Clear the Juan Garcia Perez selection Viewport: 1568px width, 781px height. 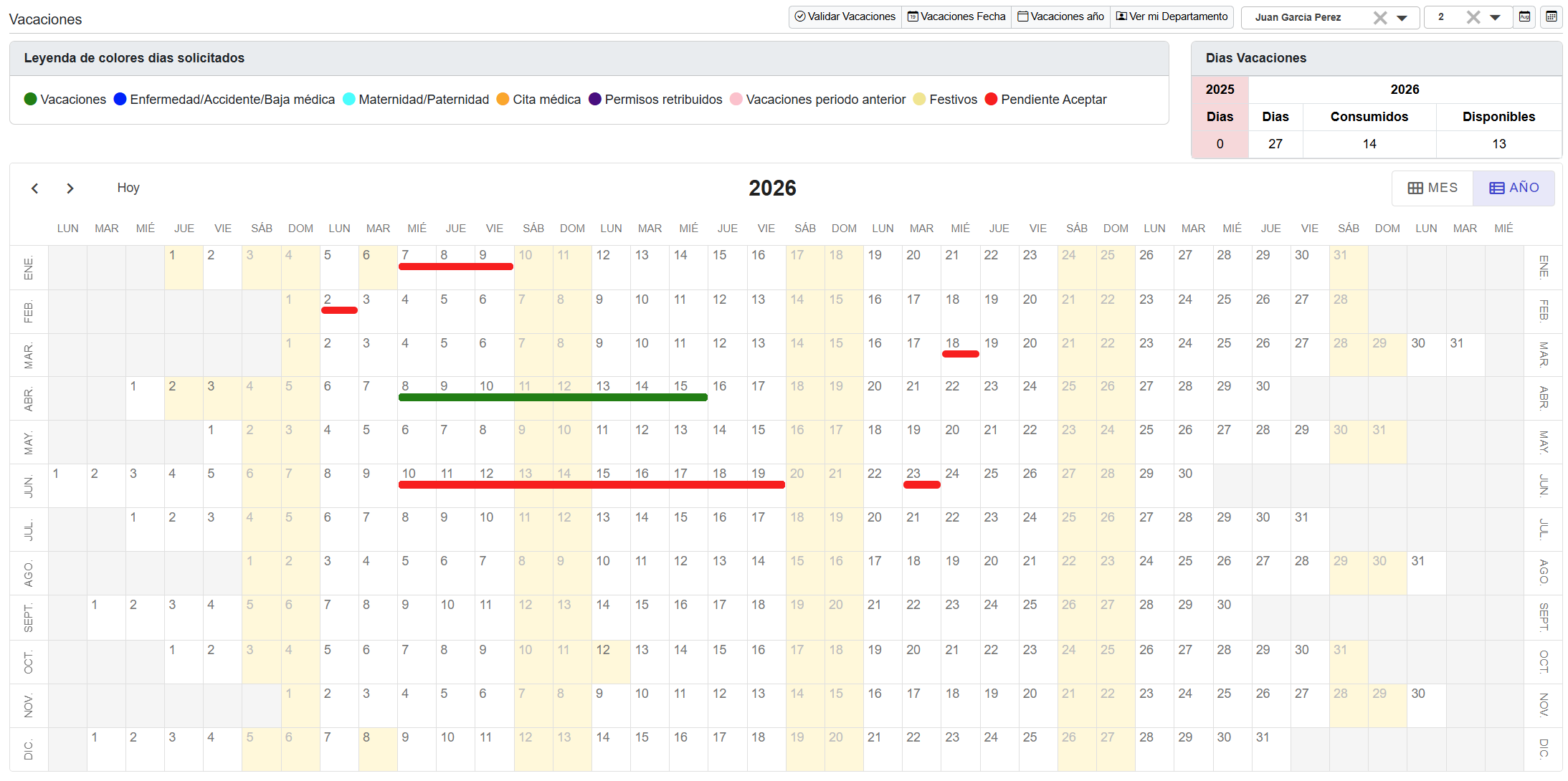pos(1379,17)
